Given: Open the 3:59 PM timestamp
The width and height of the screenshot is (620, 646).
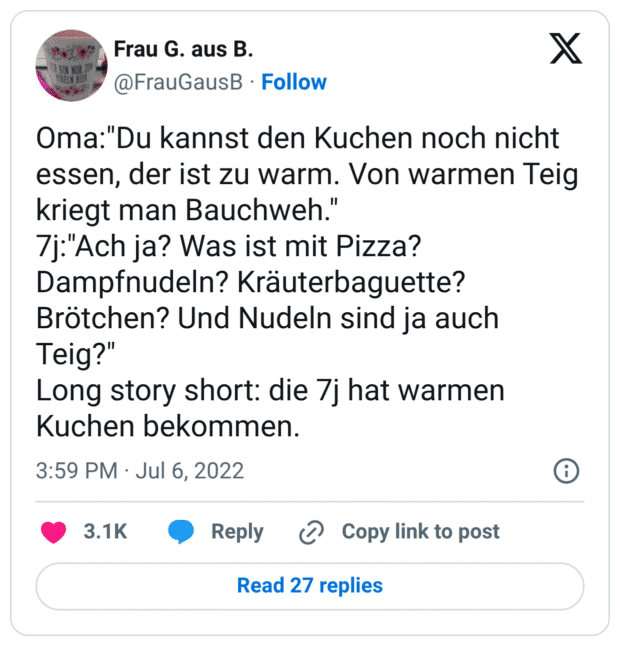Looking at the screenshot, I should [76, 470].
